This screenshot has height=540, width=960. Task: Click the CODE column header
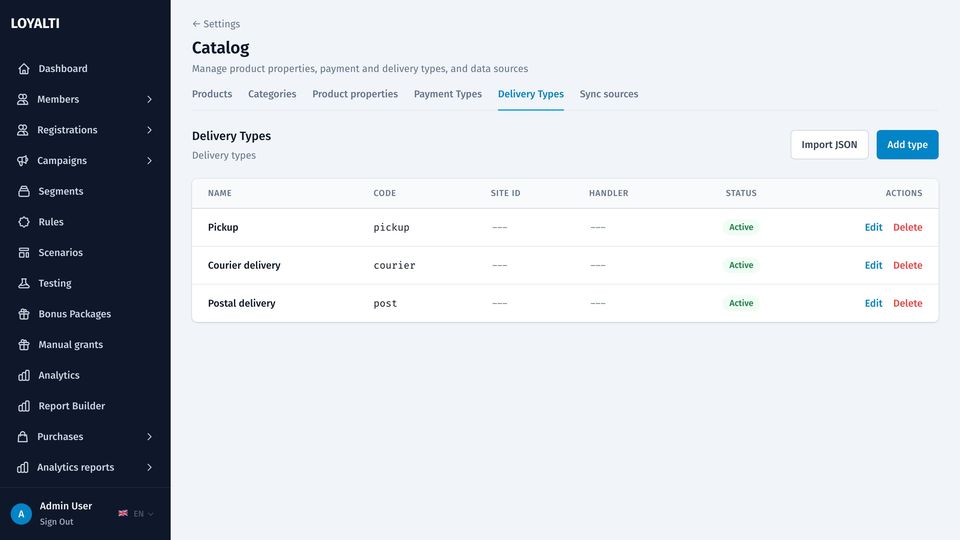(384, 193)
